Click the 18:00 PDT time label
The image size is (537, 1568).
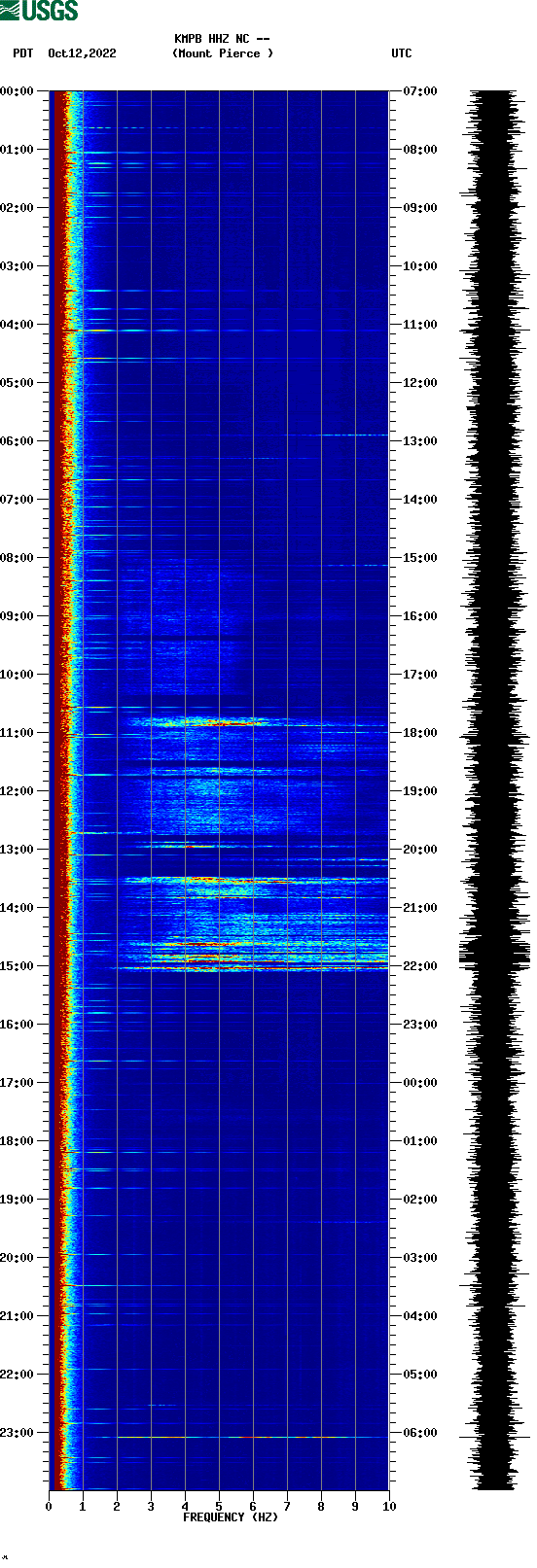click(x=17, y=1141)
